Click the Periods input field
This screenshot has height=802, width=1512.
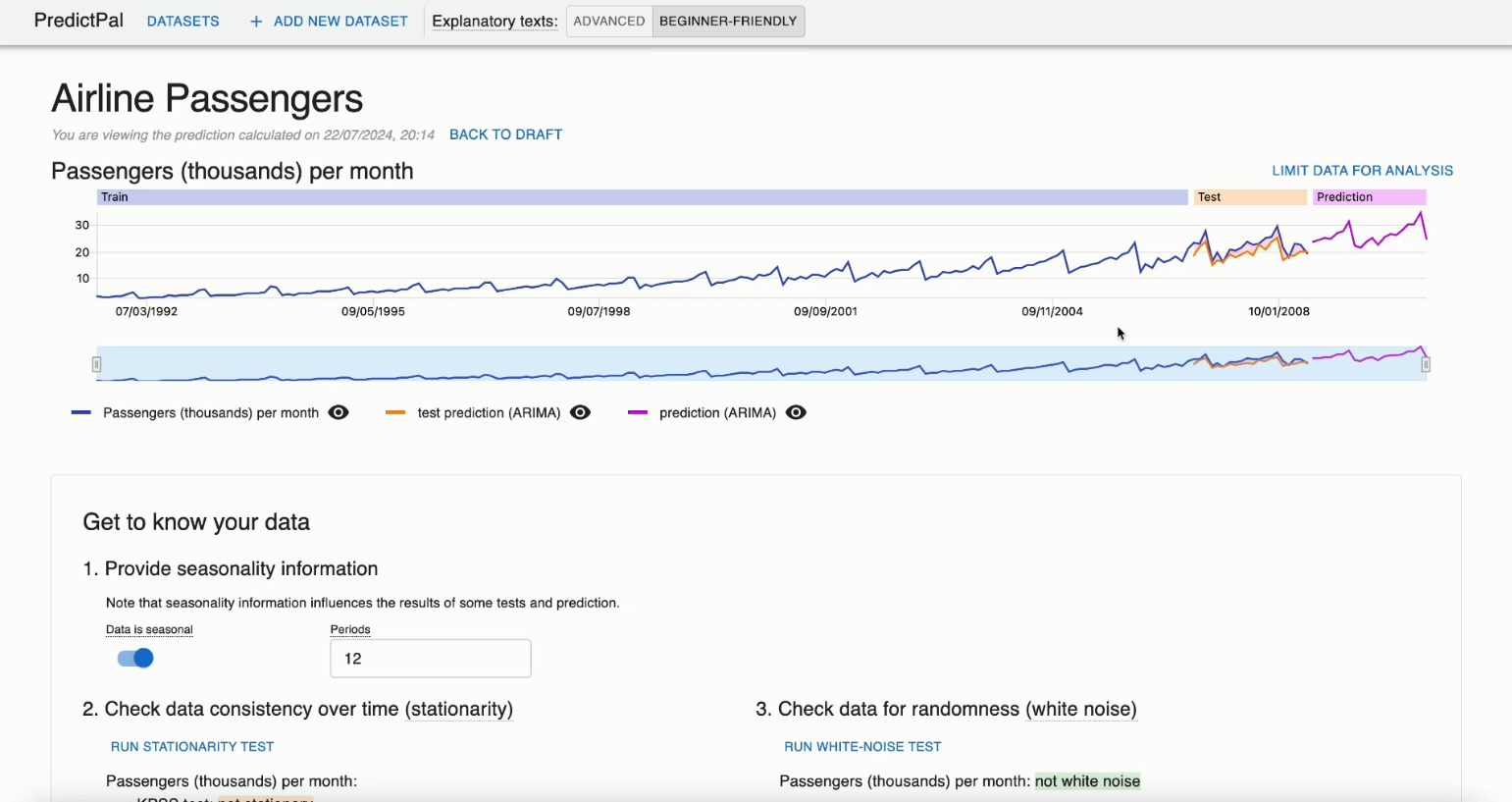(x=430, y=659)
